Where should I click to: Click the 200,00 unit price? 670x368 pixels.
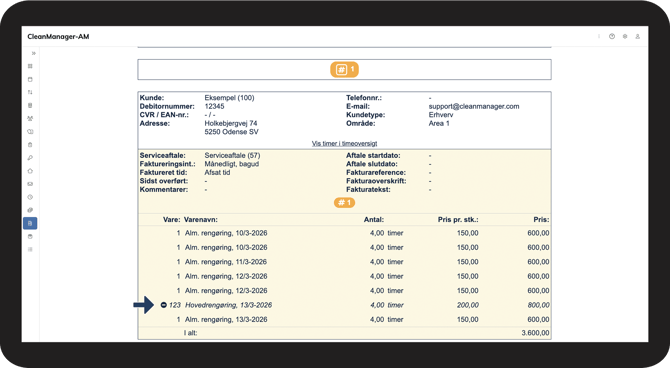(467, 305)
